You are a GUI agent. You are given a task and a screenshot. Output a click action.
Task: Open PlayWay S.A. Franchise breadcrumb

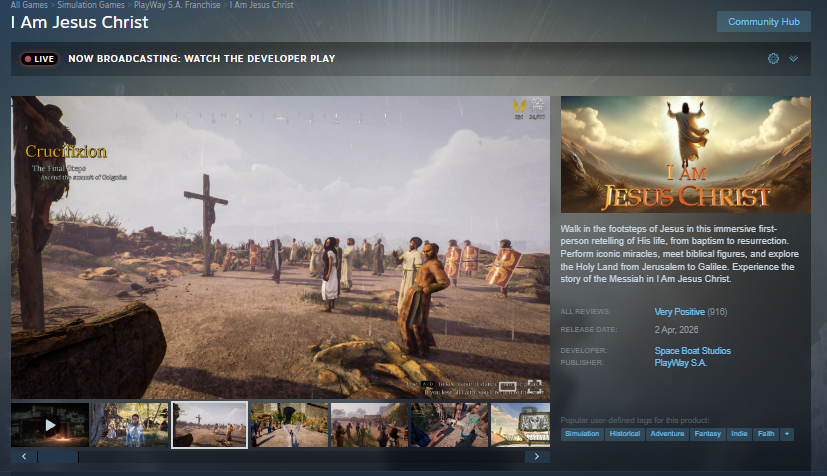click(x=177, y=5)
